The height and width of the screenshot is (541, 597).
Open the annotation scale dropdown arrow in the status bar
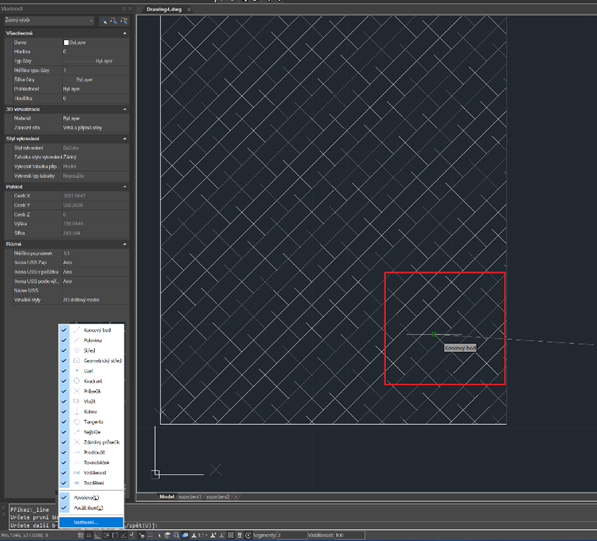tap(206, 535)
